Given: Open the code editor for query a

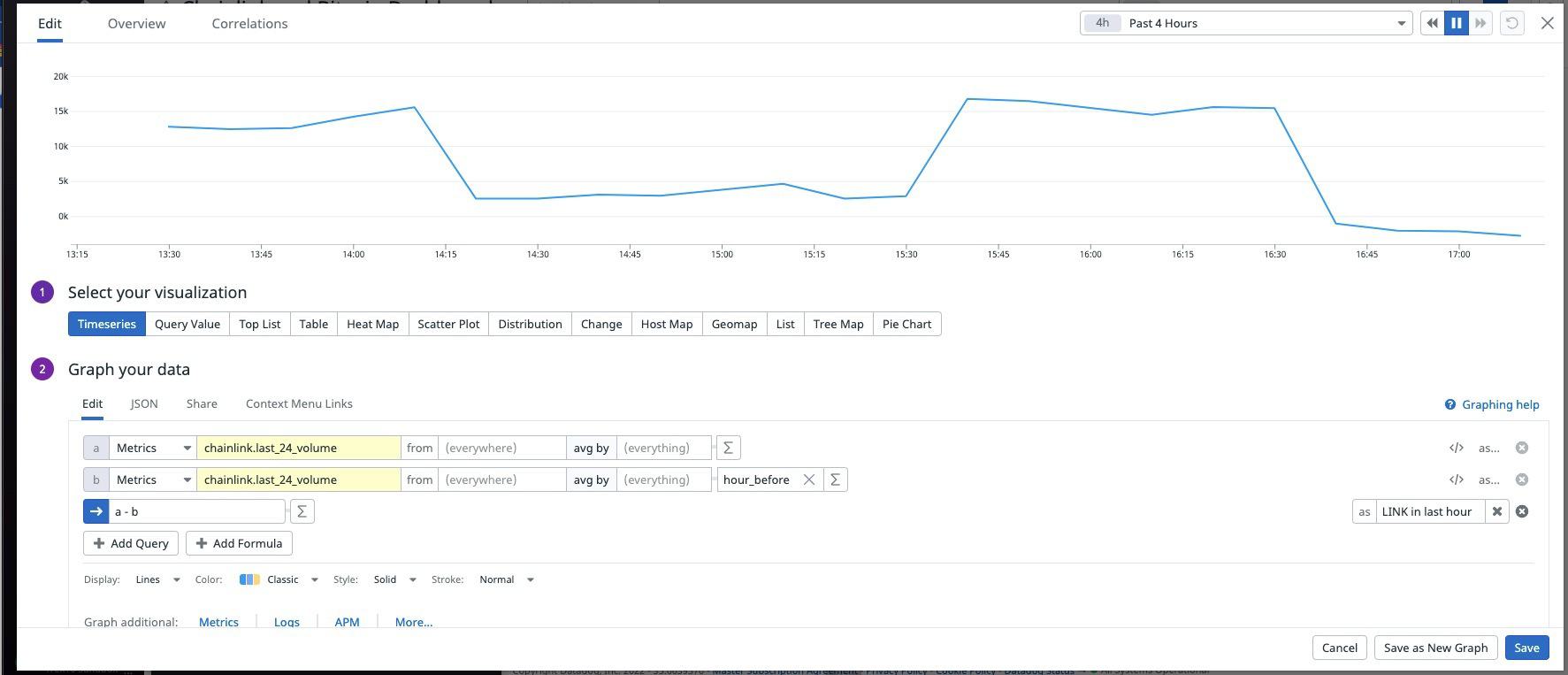Looking at the screenshot, I should [x=1456, y=448].
